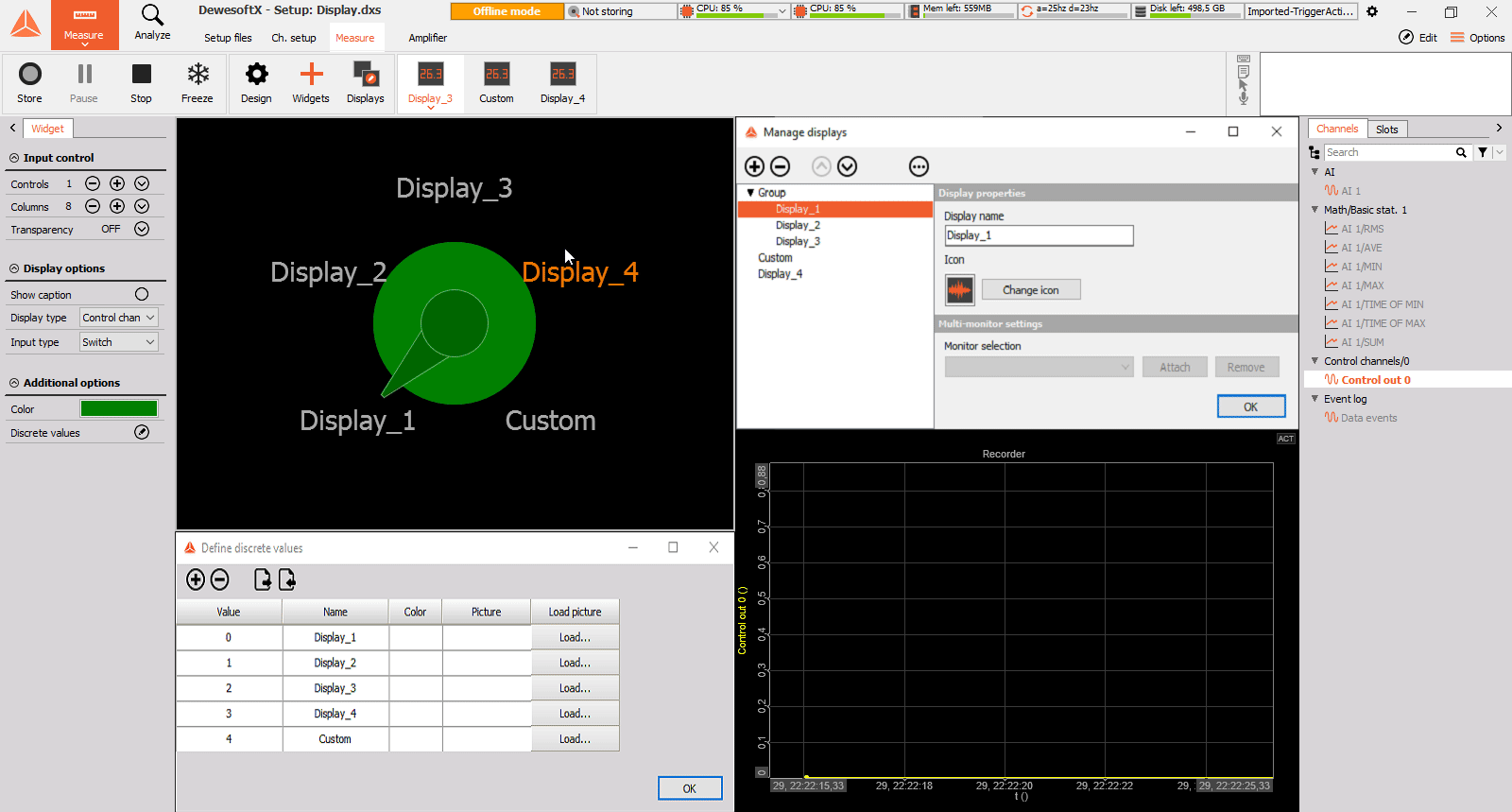Open the Setup files tab

tap(228, 38)
